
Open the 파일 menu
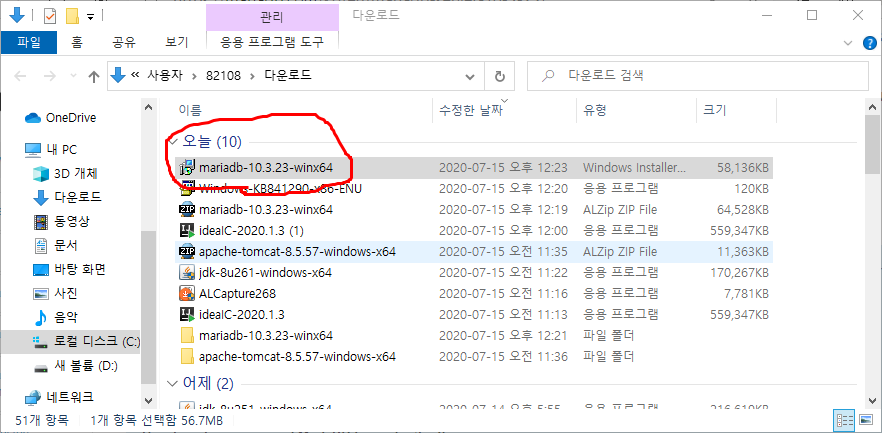click(28, 42)
